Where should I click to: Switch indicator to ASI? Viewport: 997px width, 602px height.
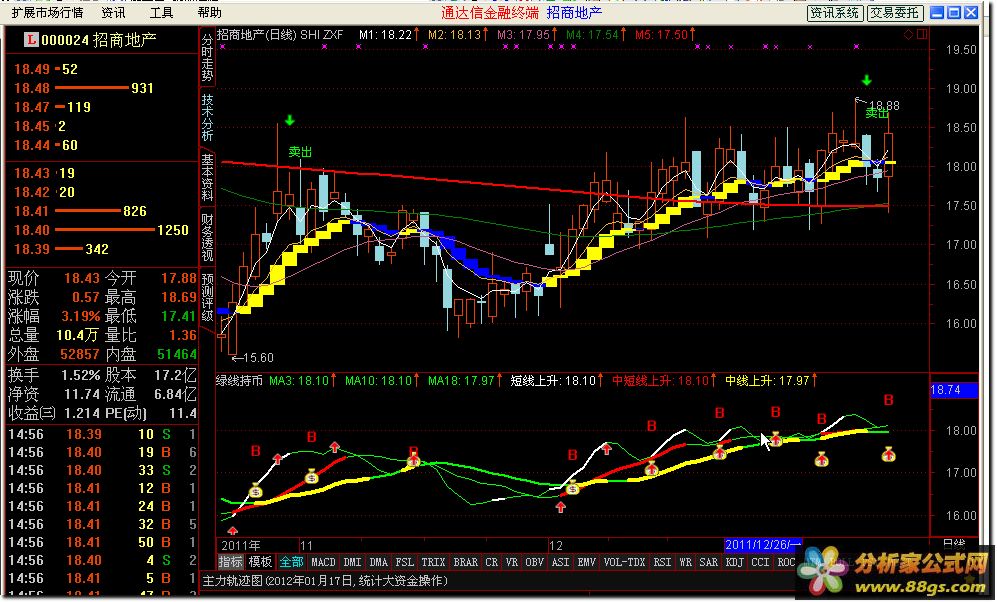(x=560, y=562)
